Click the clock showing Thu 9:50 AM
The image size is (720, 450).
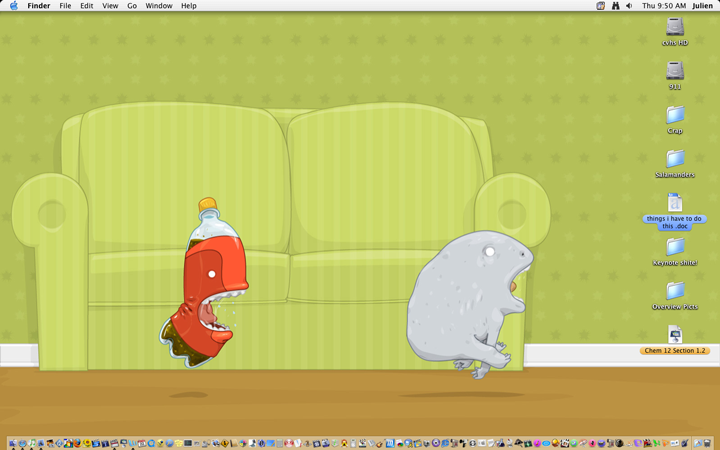click(x=664, y=6)
